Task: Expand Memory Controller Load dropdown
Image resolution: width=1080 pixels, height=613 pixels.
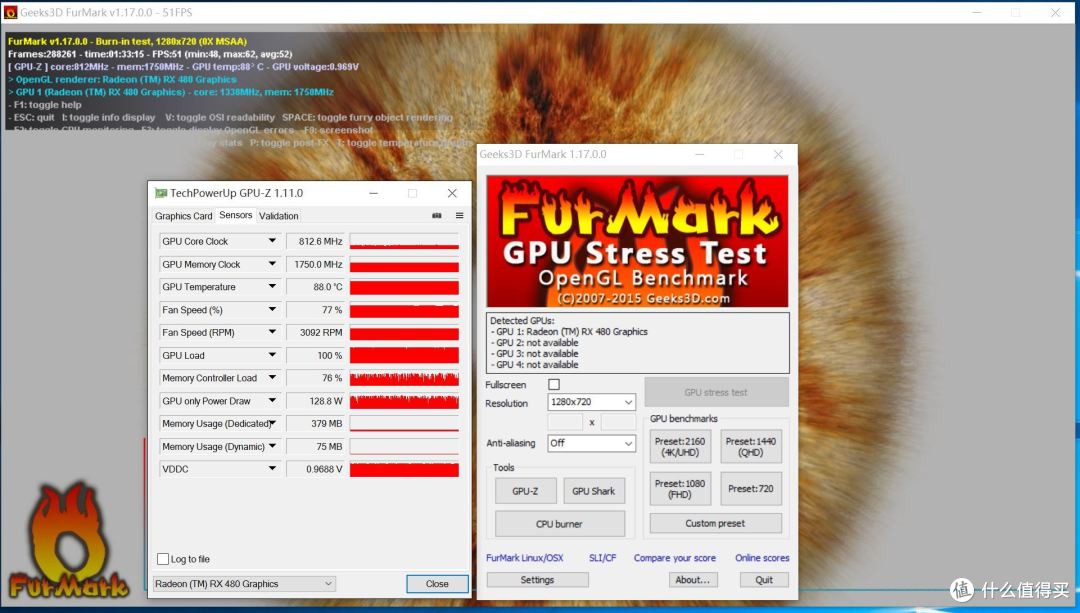Action: point(272,377)
